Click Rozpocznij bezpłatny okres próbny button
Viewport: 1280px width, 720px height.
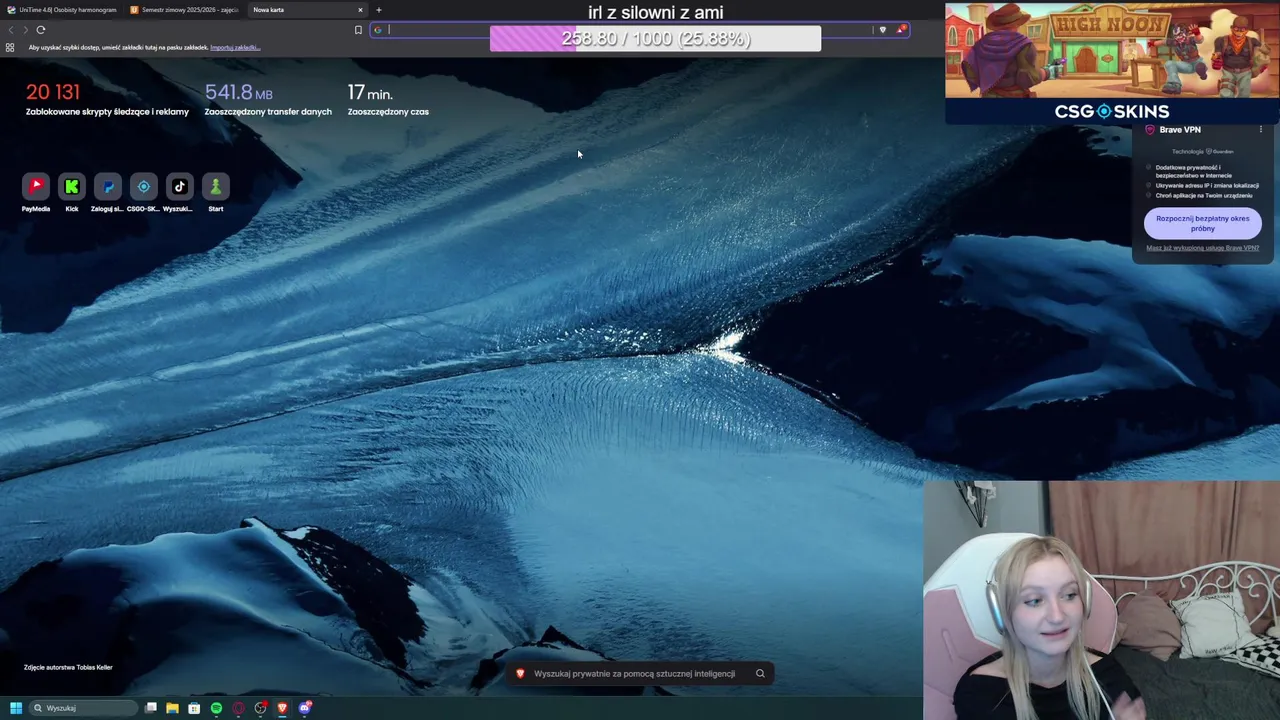1203,223
